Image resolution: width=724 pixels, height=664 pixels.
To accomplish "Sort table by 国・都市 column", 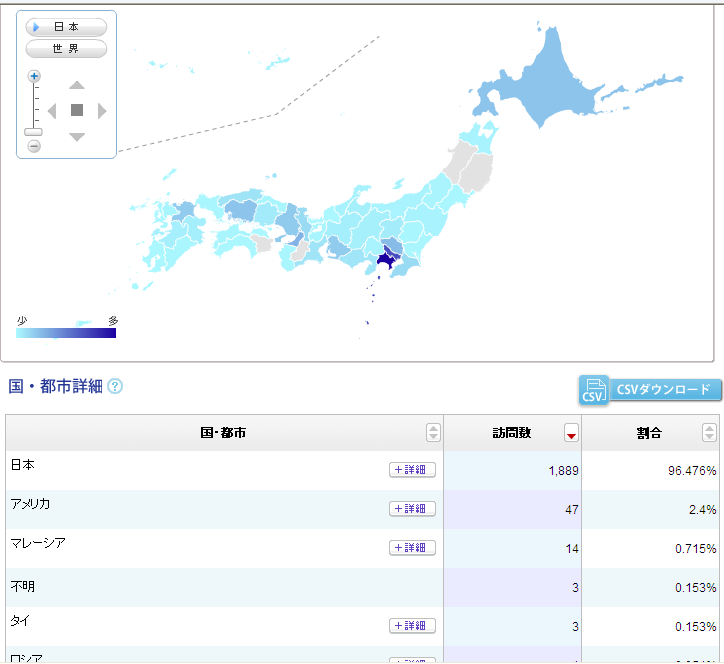I will click(x=433, y=433).
